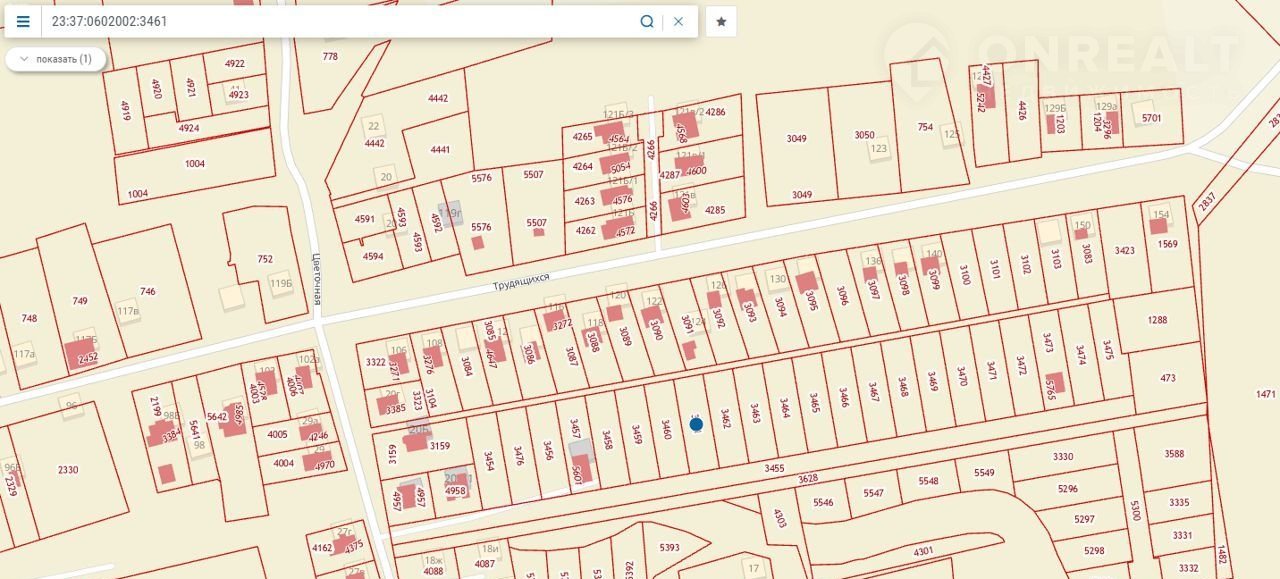Click the Трудящихся street label
The width and height of the screenshot is (1280, 579).
[x=521, y=281]
